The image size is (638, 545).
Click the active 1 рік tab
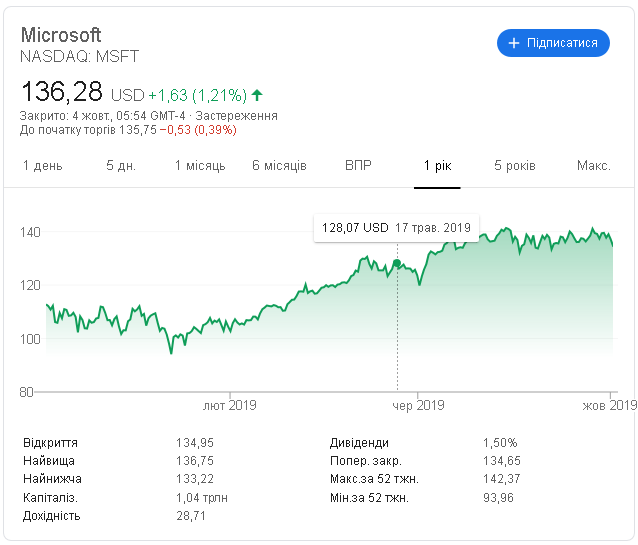[x=437, y=165]
